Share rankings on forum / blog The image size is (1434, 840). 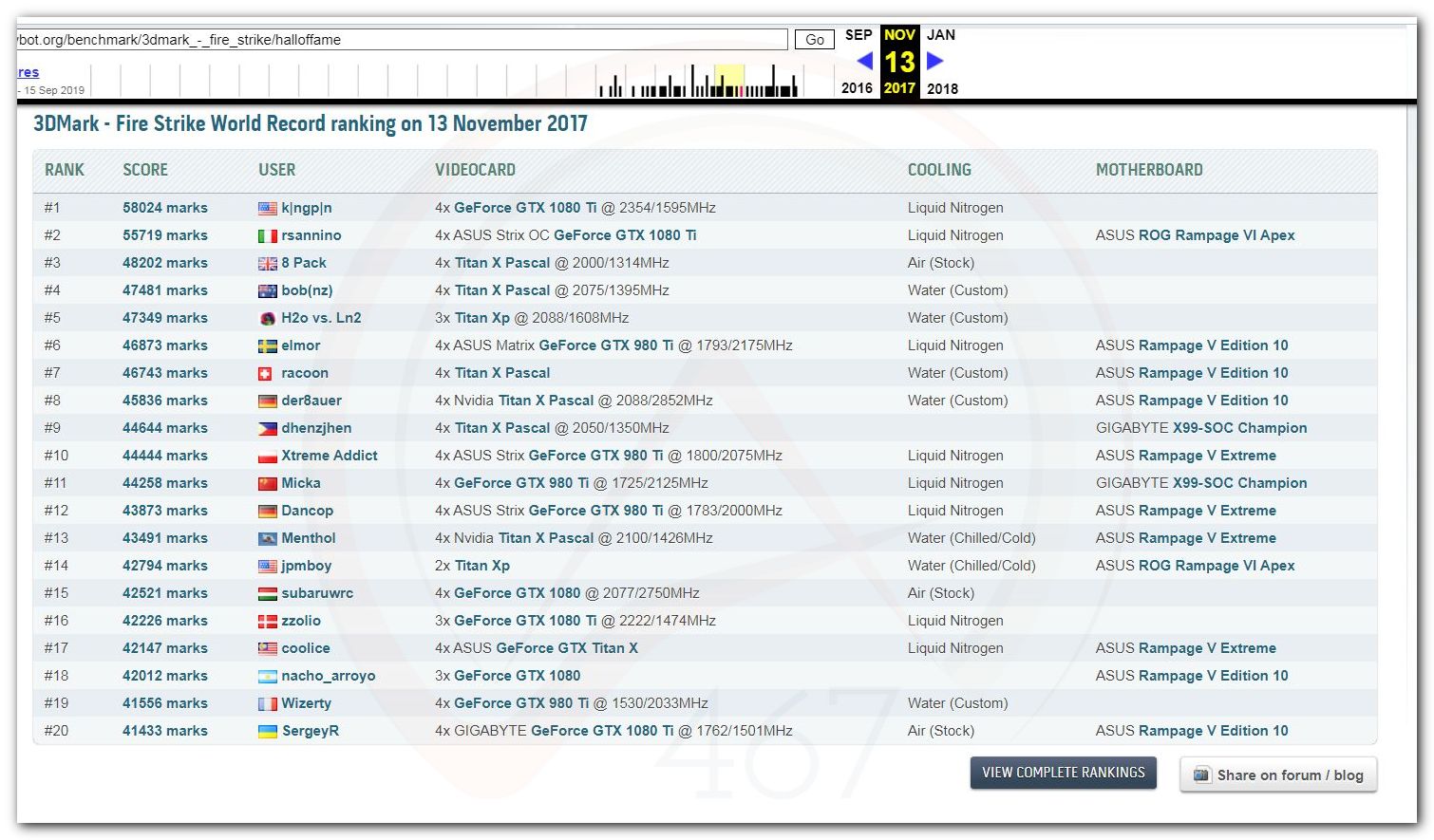coord(1278,775)
